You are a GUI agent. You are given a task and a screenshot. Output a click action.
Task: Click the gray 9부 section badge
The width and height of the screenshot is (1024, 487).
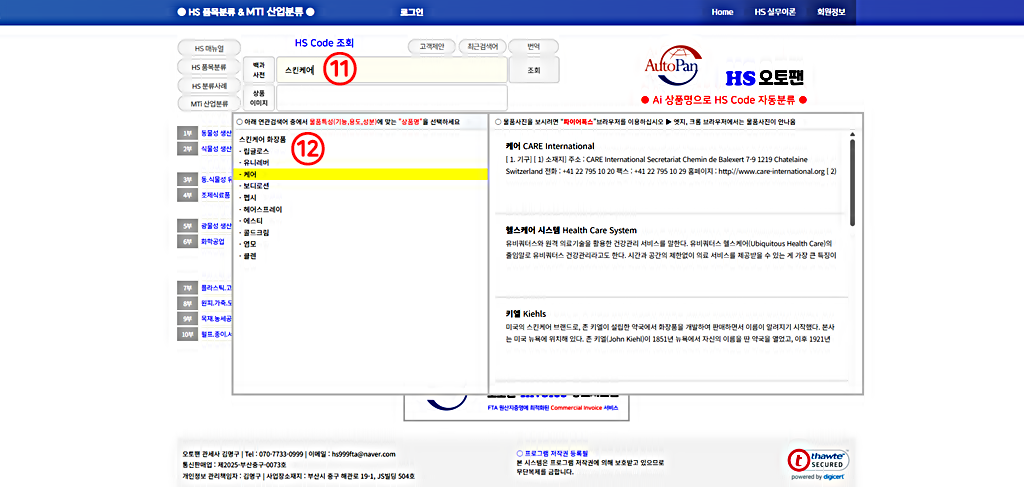tap(187, 319)
